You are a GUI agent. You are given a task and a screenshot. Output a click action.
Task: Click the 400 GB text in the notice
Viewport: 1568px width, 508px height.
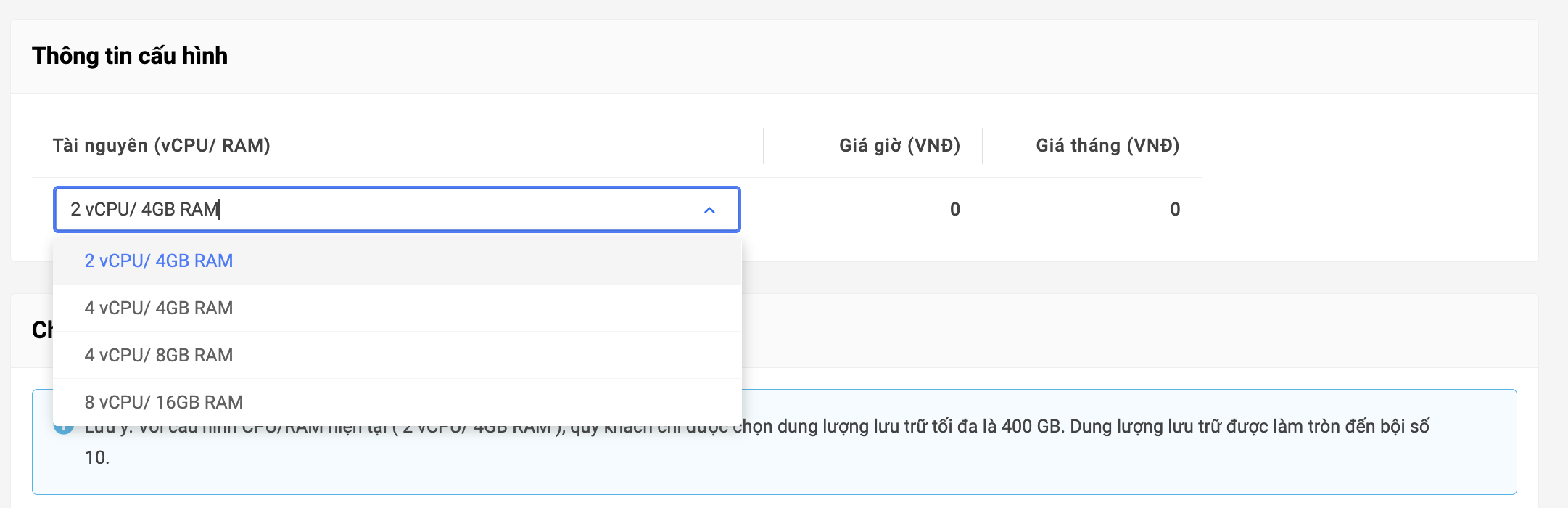pos(1031,427)
